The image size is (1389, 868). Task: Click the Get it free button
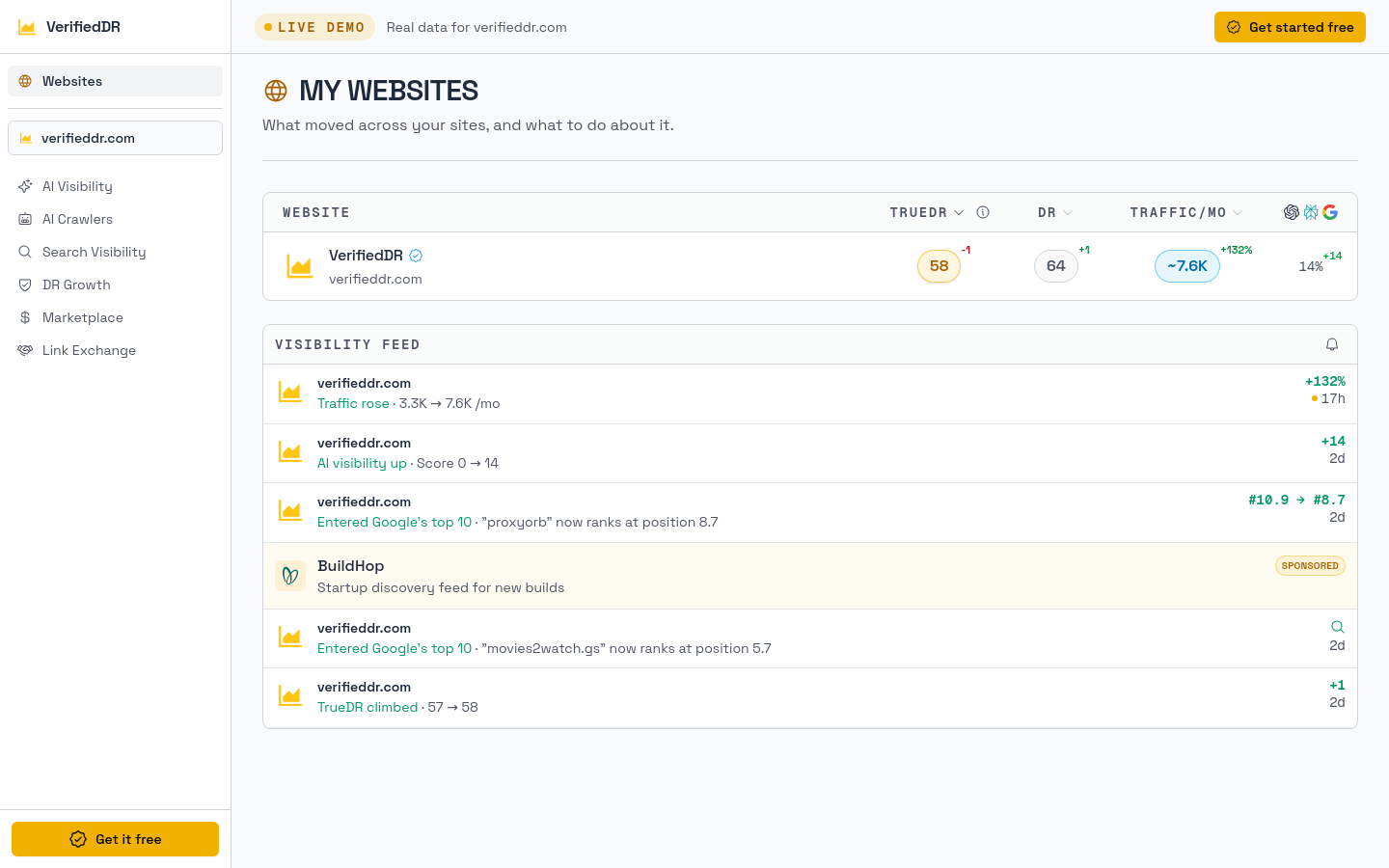click(115, 839)
